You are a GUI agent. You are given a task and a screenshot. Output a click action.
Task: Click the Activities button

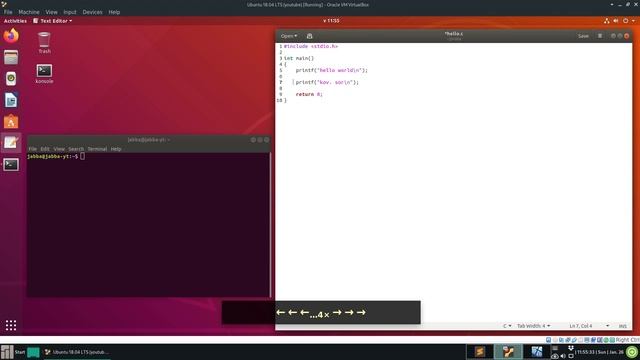point(15,21)
